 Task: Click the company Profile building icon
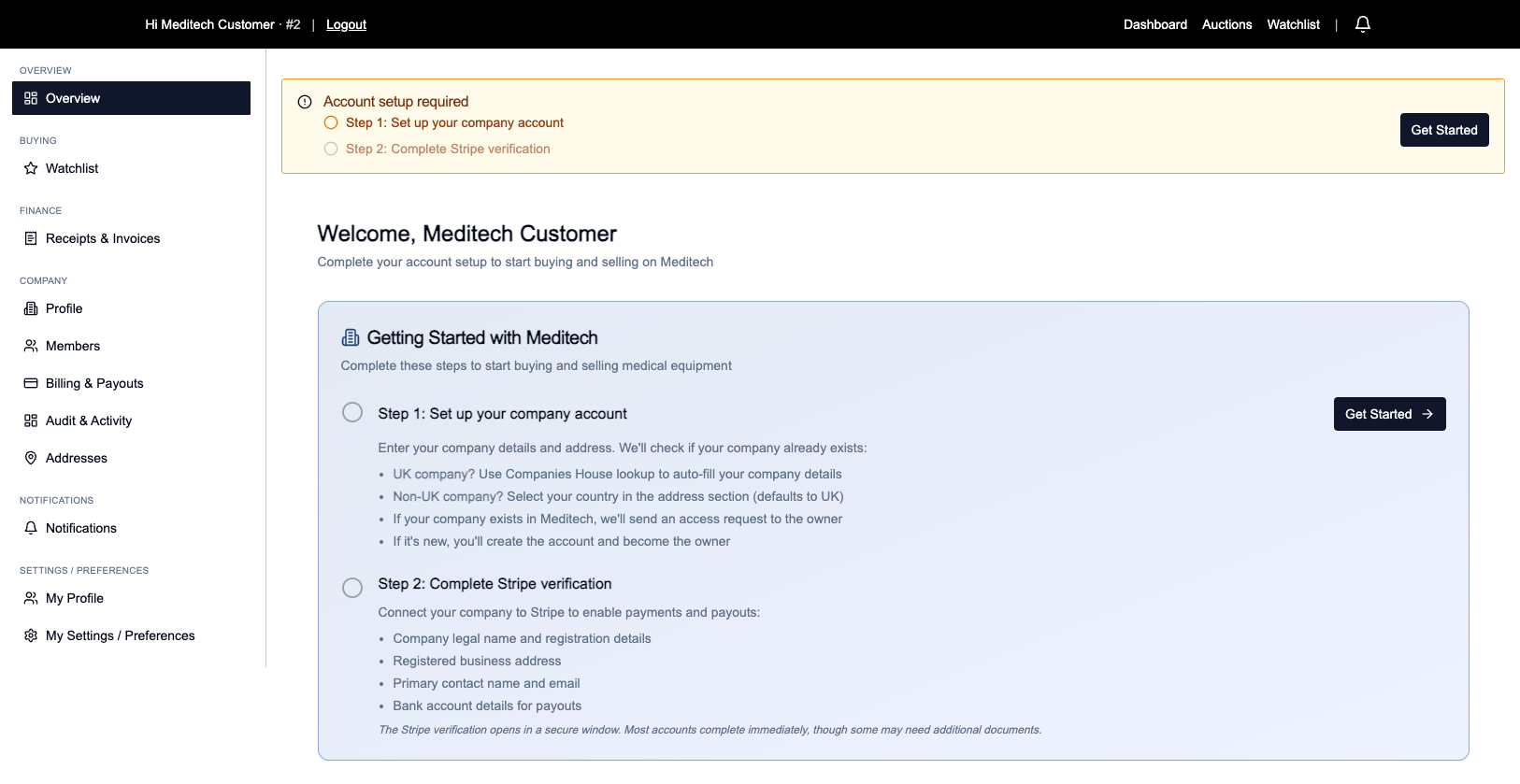point(31,308)
